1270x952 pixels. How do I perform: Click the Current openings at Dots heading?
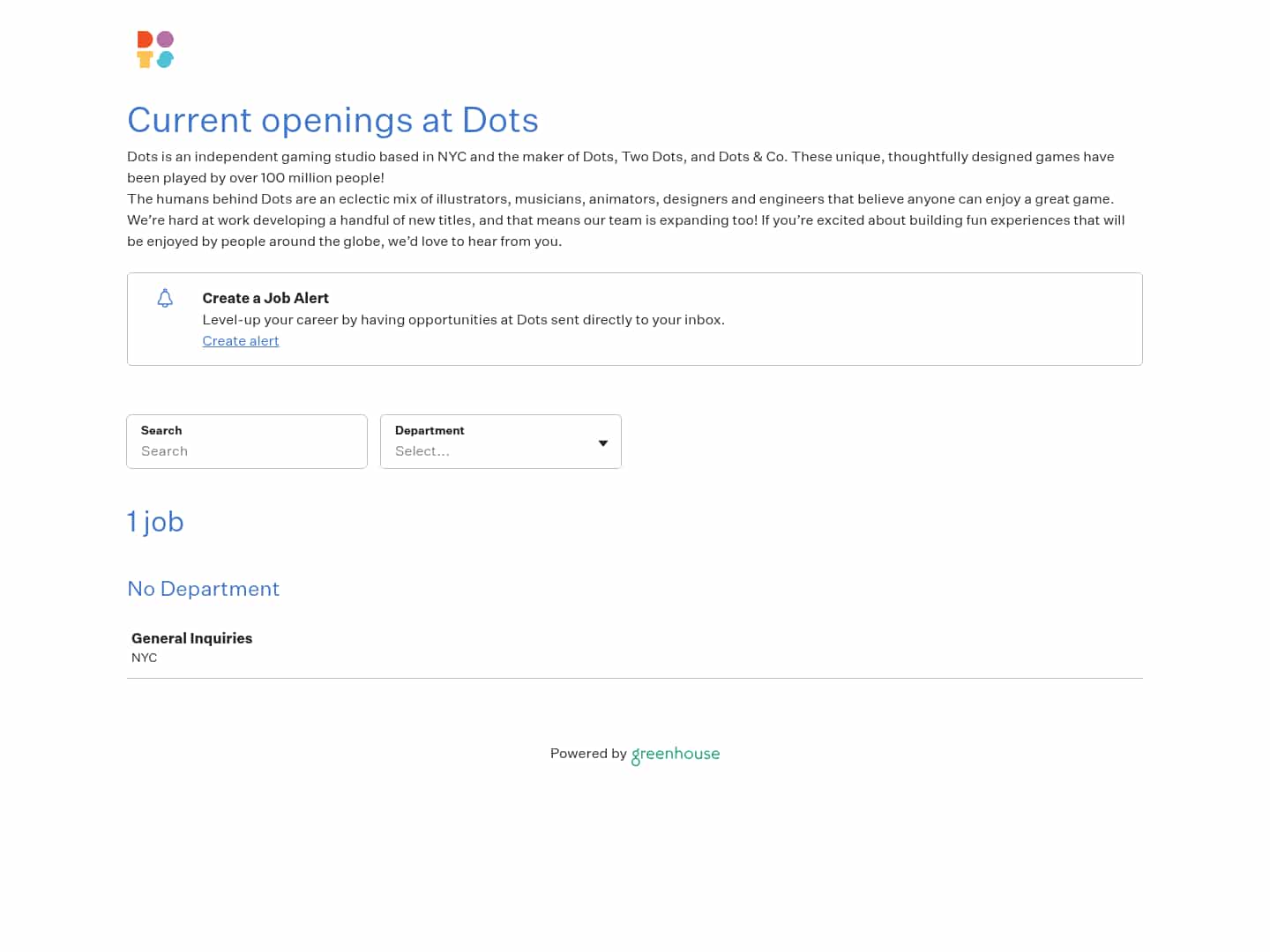[332, 121]
